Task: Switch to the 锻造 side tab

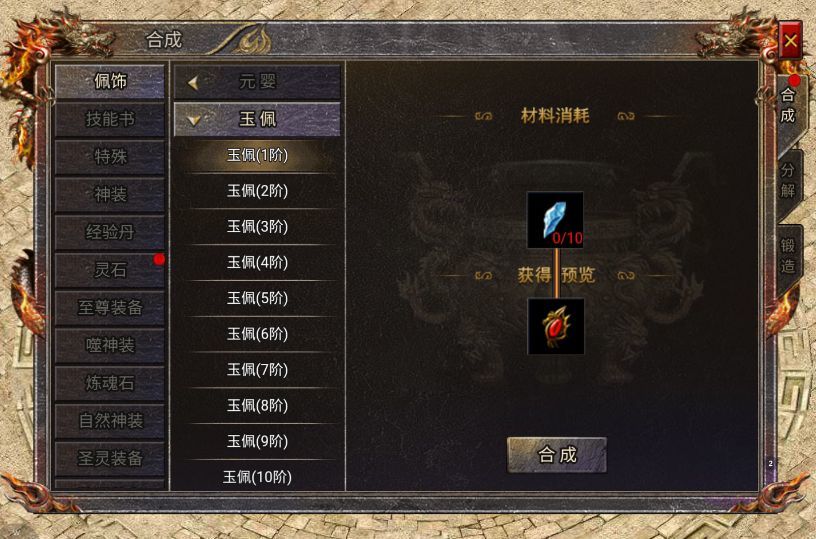Action: (788, 255)
